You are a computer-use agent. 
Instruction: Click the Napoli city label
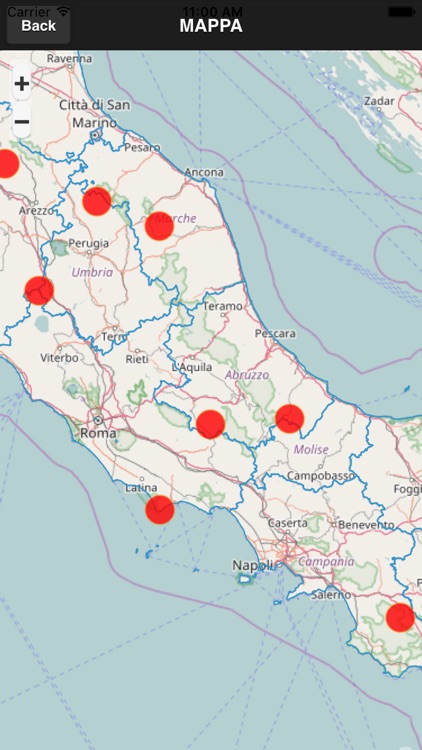[253, 565]
